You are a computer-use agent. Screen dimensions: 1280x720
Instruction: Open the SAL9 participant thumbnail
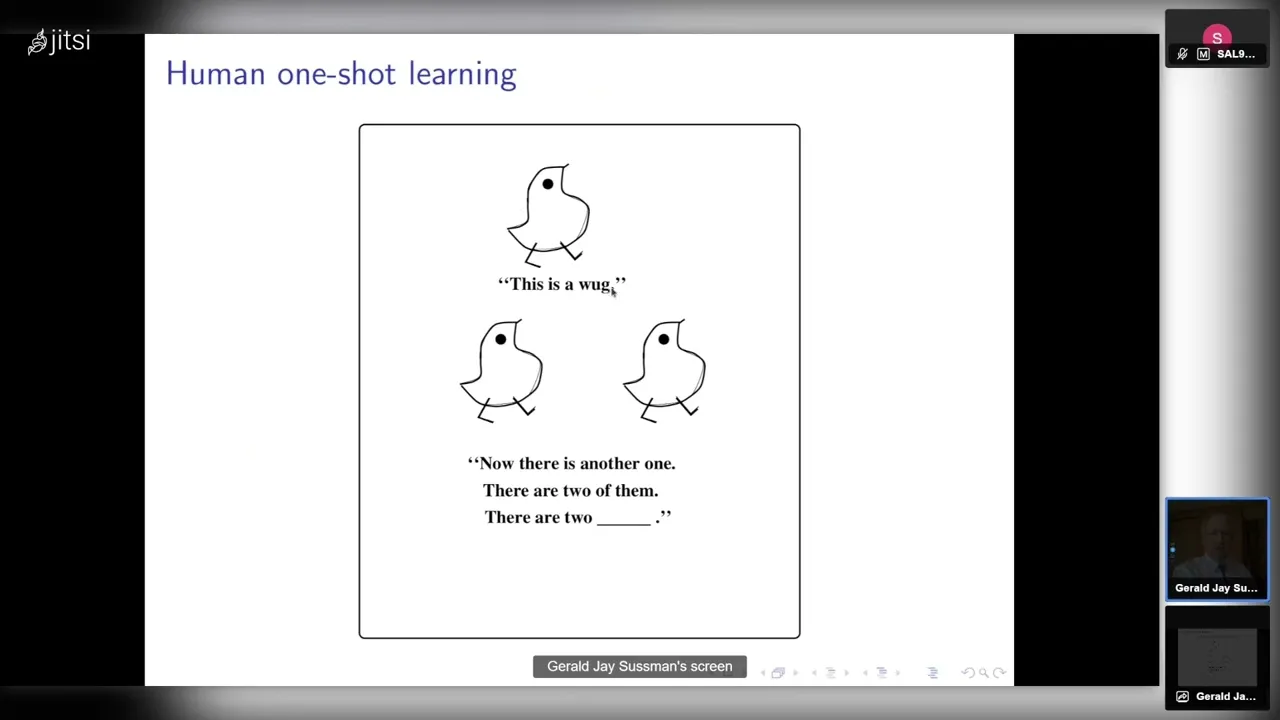pos(1216,39)
